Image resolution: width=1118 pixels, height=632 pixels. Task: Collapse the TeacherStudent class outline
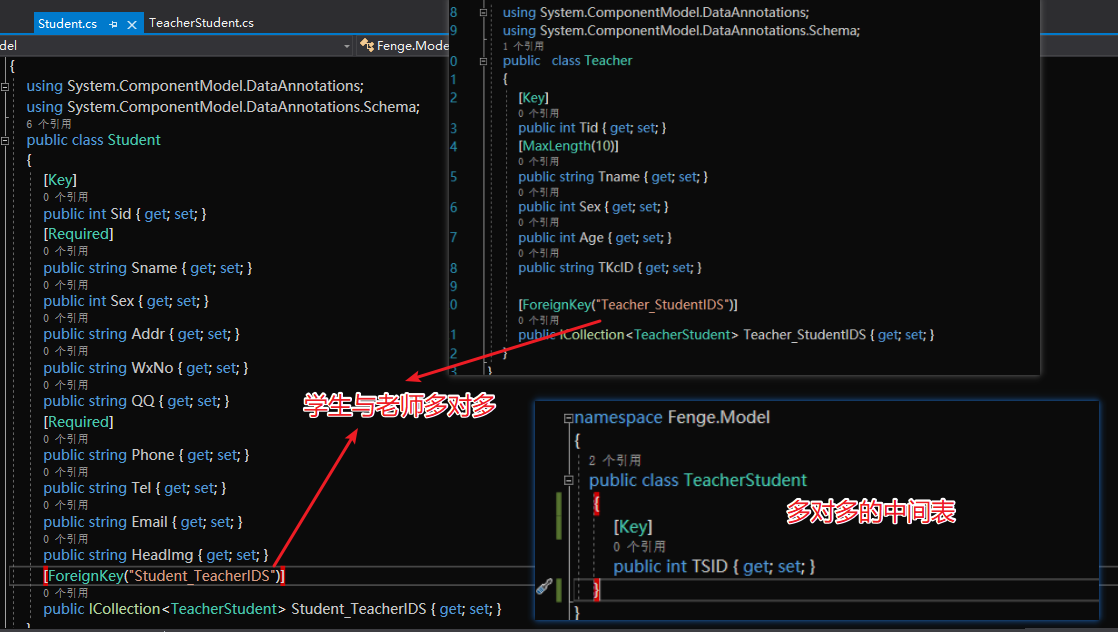(568, 480)
